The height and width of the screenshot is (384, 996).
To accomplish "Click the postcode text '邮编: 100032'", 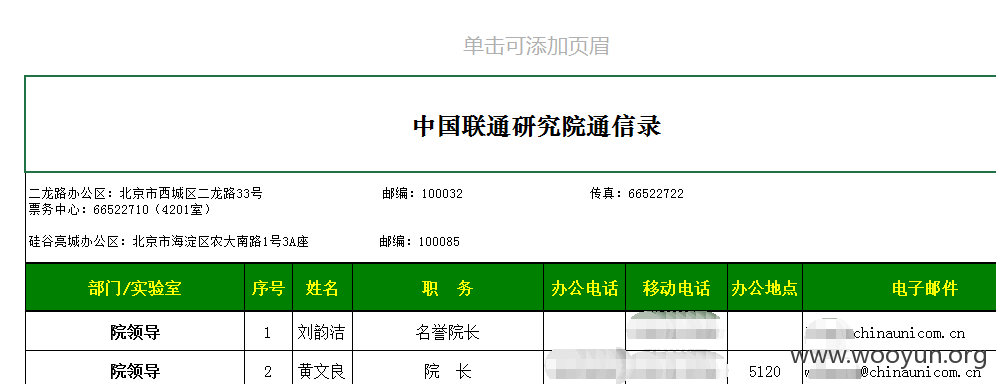I will click(422, 194).
